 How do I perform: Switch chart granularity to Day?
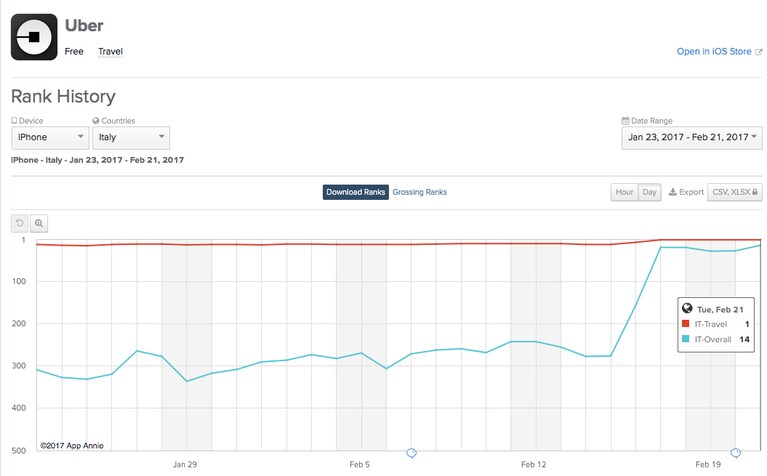pos(650,192)
